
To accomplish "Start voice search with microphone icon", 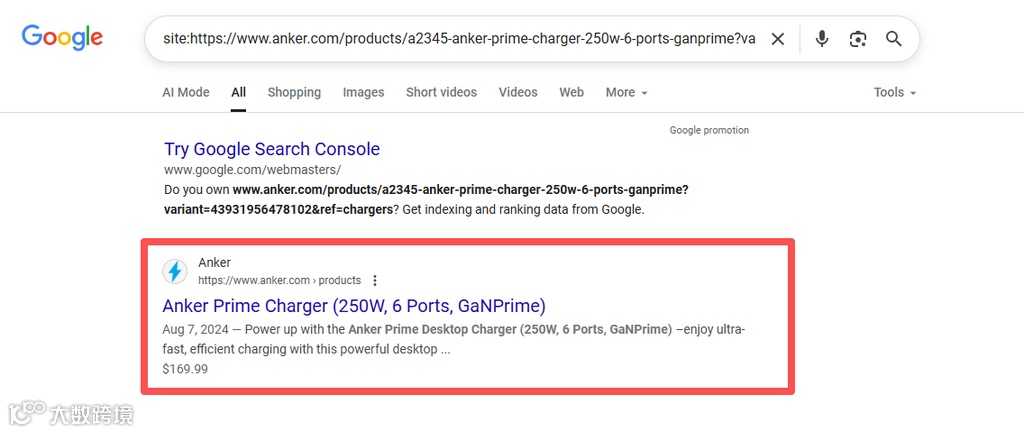I will (x=822, y=39).
